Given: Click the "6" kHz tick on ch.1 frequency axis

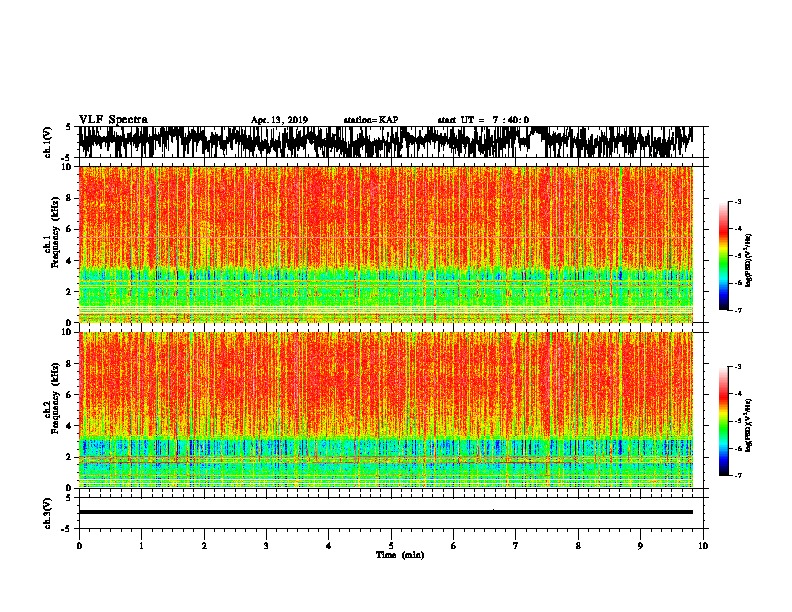Looking at the screenshot, I should tap(70, 229).
